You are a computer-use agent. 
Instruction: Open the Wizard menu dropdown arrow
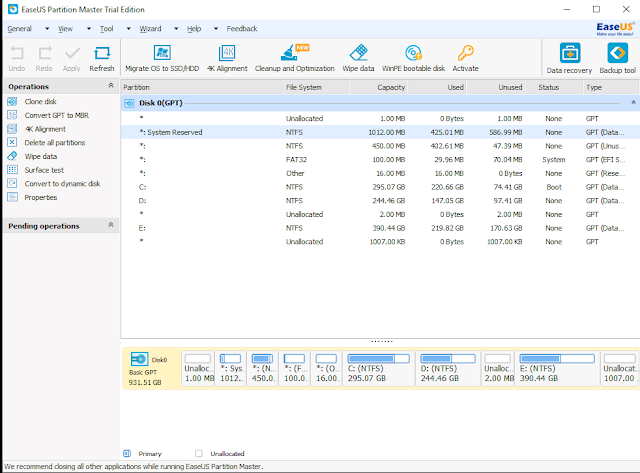(x=176, y=29)
